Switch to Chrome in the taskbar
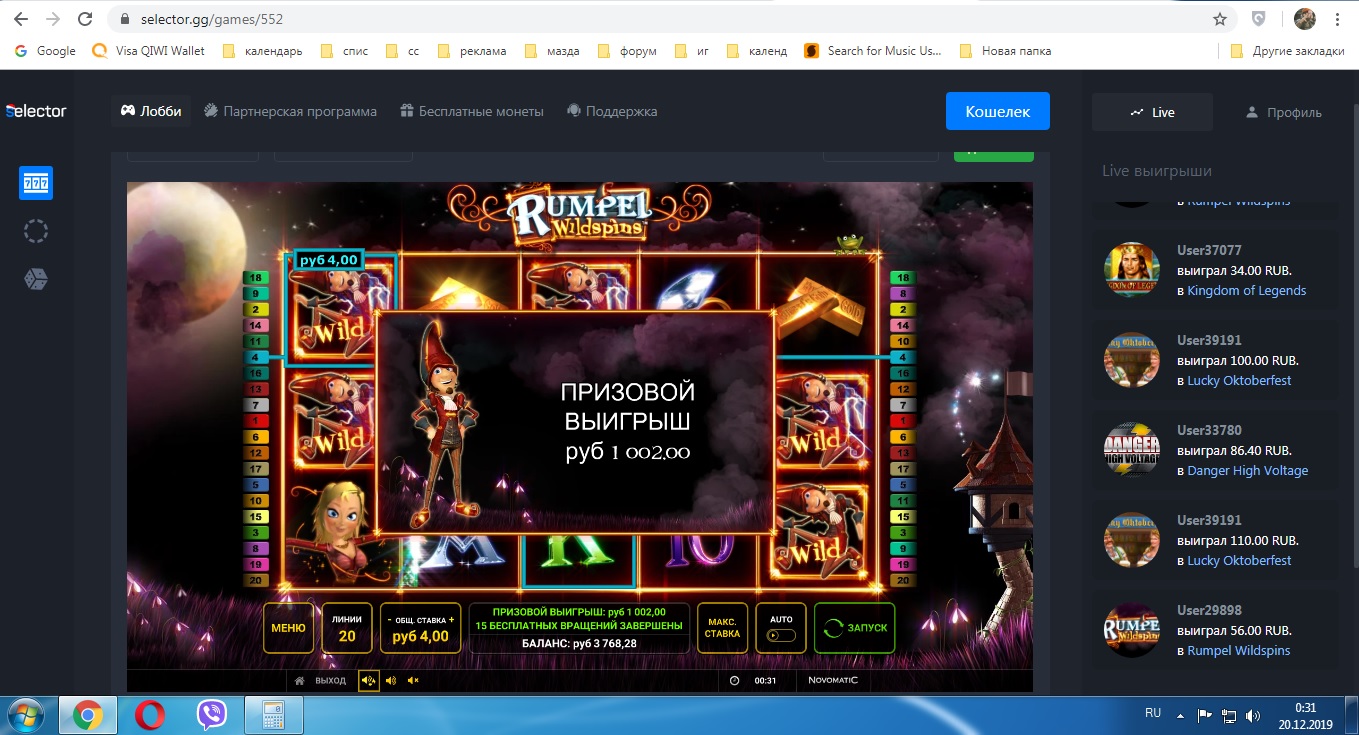Screen dimensions: 1359x735 click(x=88, y=715)
